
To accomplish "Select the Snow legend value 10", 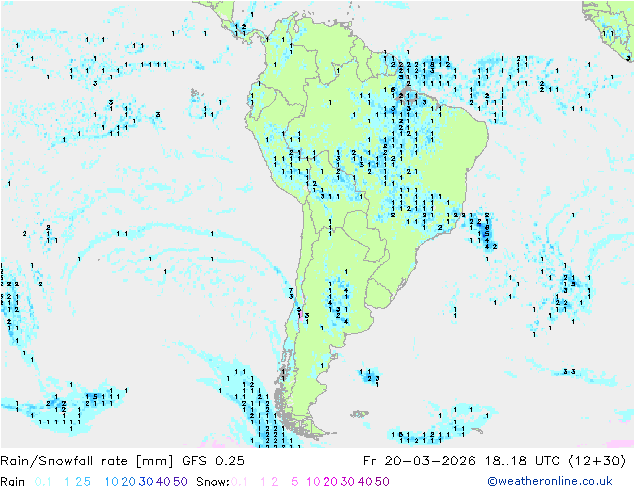I will click(x=313, y=482).
